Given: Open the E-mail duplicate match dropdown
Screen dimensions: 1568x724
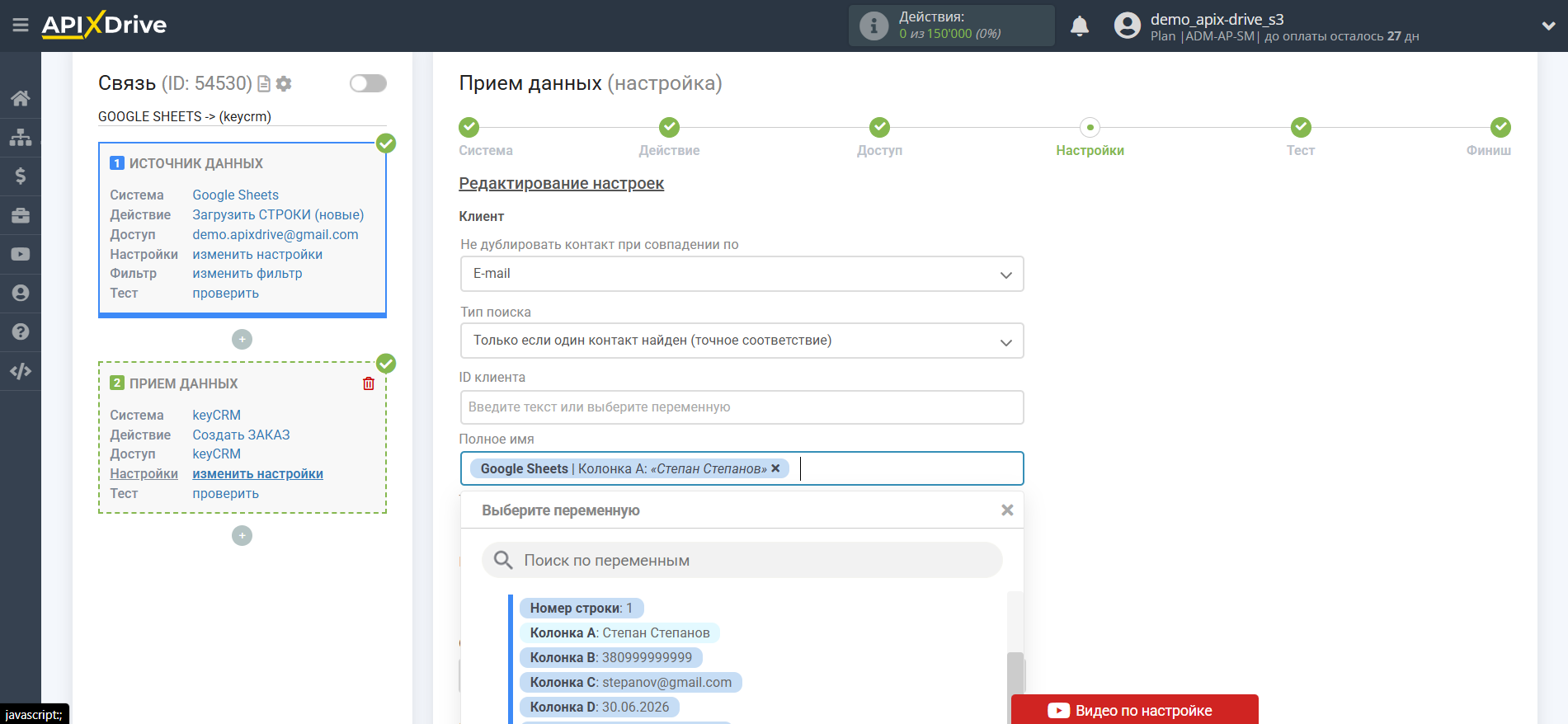Looking at the screenshot, I should (742, 274).
